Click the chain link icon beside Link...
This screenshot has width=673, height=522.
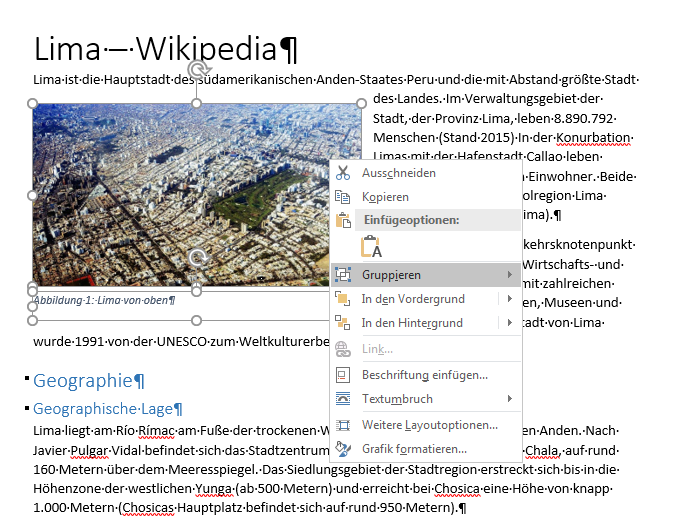[x=343, y=349]
